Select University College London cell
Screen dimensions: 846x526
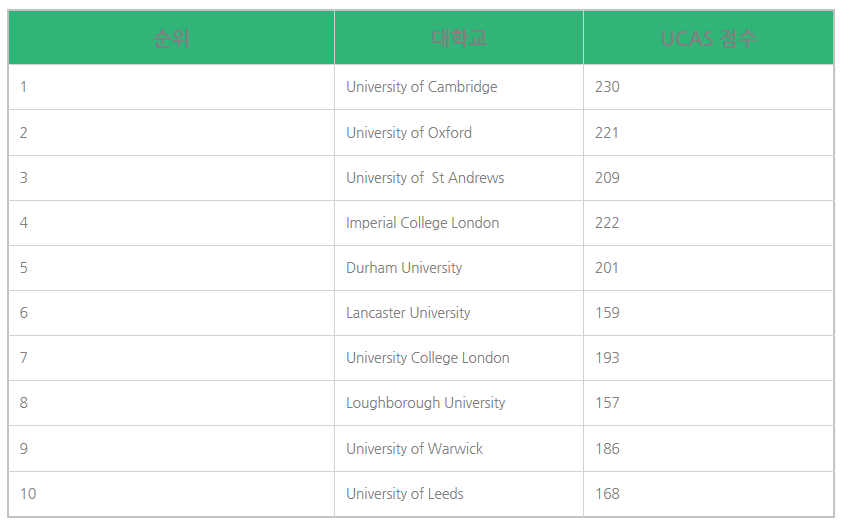[x=459, y=358]
